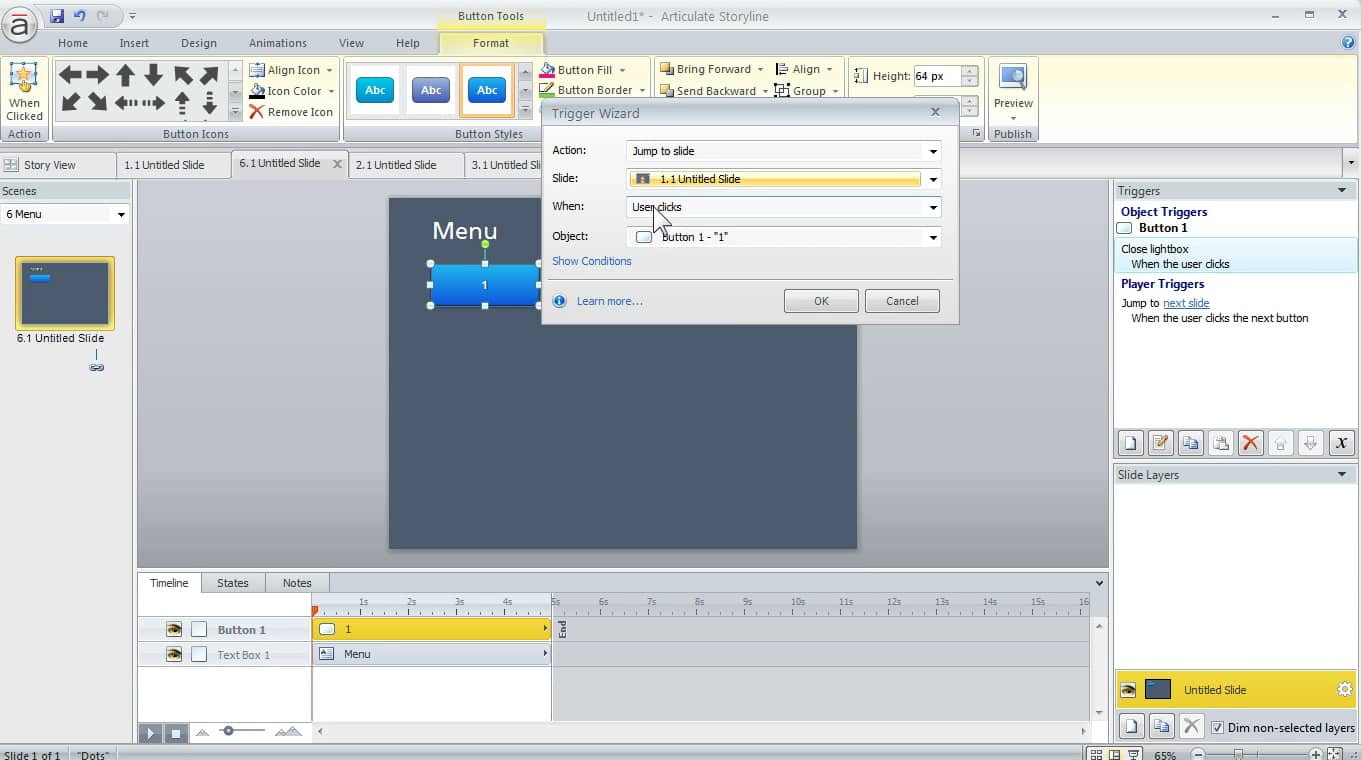This screenshot has height=760, width=1362.
Task: Open the help question mark icon
Action: coord(1348,43)
